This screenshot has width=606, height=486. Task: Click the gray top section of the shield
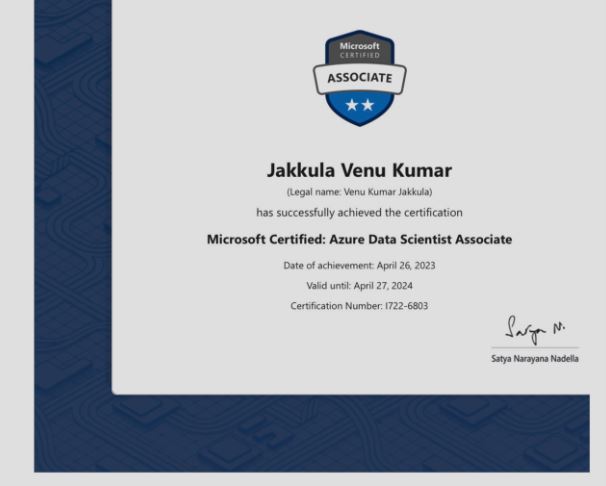tap(359, 48)
